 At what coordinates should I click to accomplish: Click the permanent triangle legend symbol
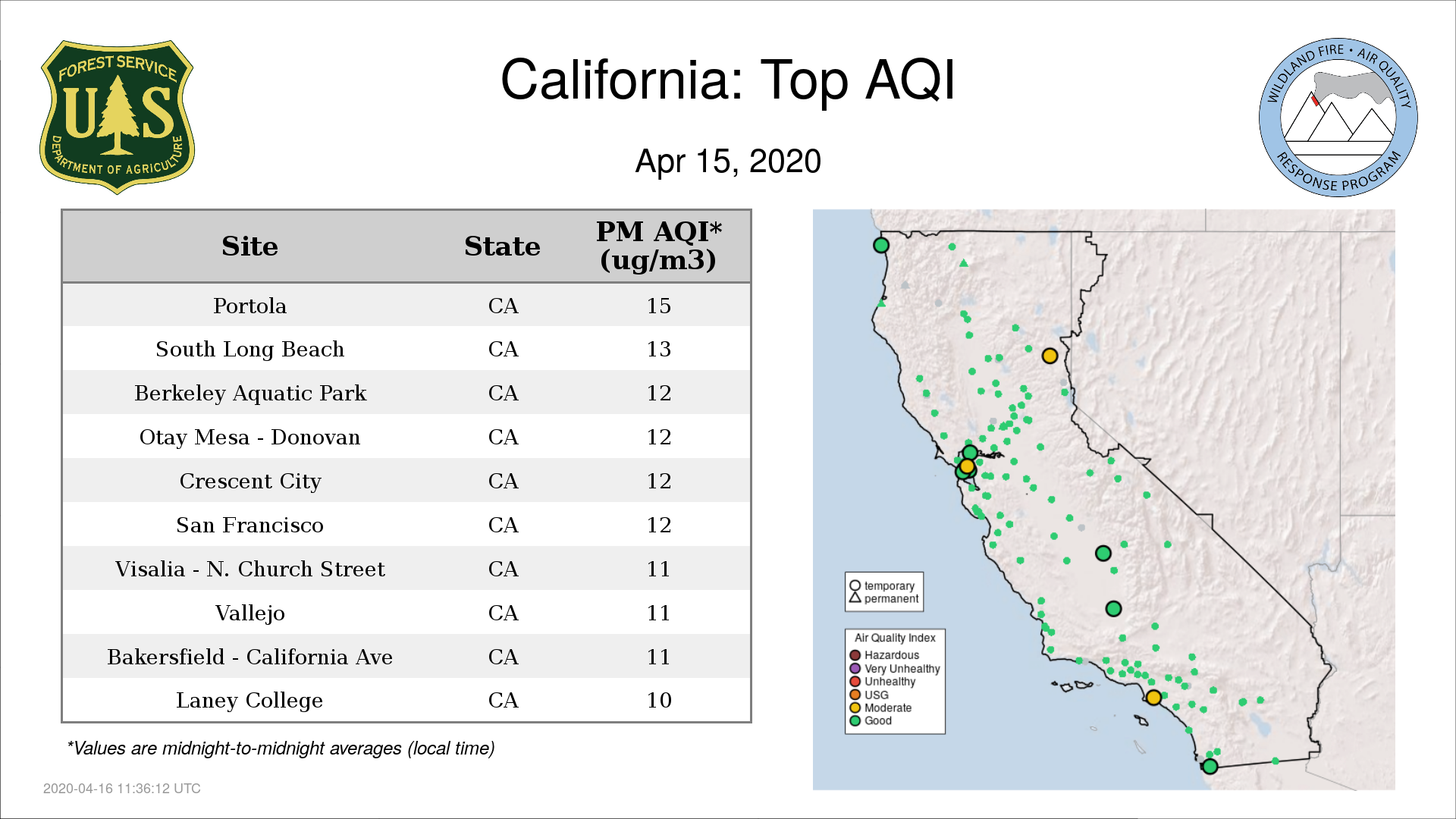coord(855,598)
